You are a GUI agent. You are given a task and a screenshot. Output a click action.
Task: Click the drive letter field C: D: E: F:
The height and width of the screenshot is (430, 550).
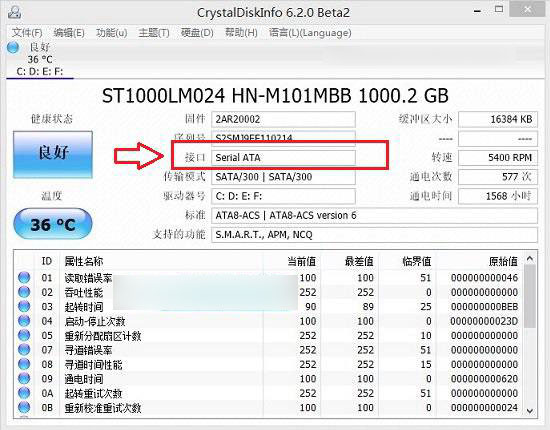283,196
